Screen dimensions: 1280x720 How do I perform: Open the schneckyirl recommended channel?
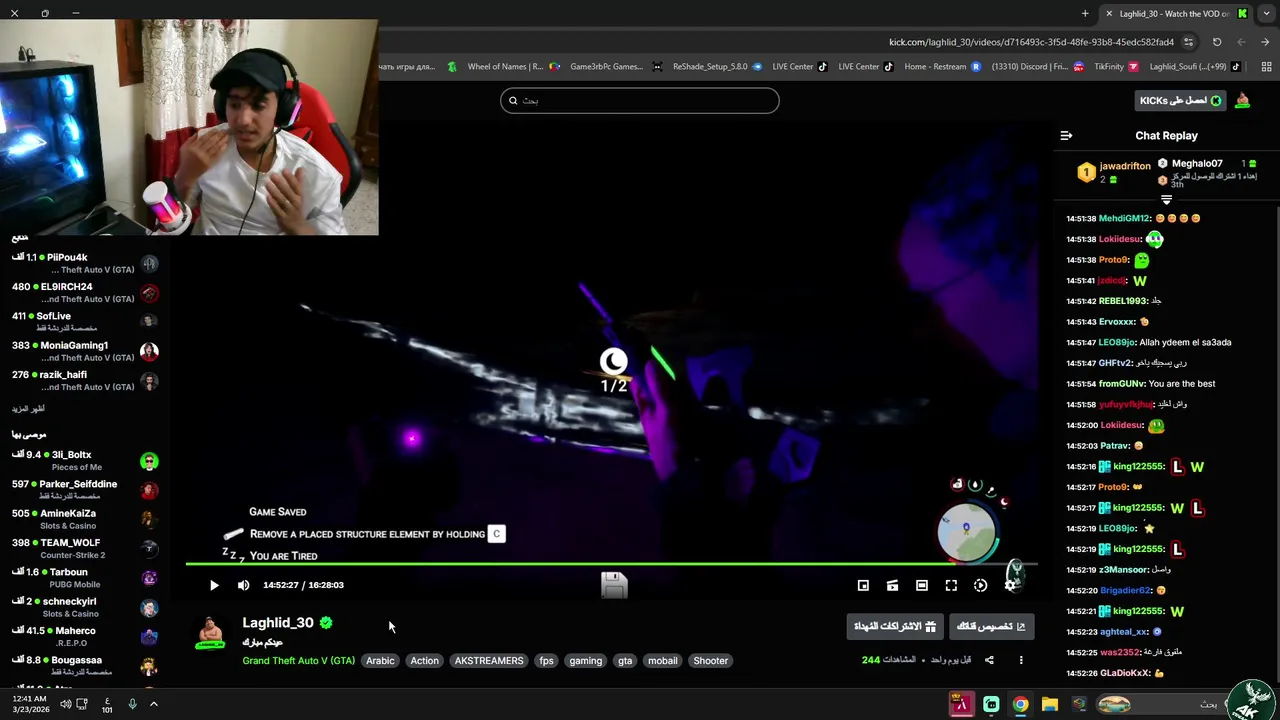[x=84, y=607]
